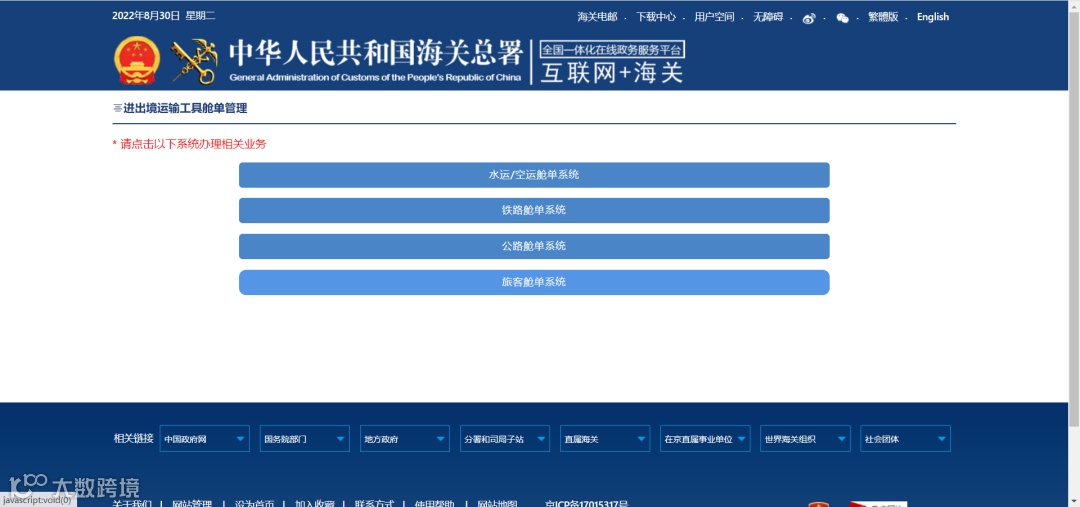Expand the 地方政府 dropdown

pyautogui.click(x=404, y=439)
